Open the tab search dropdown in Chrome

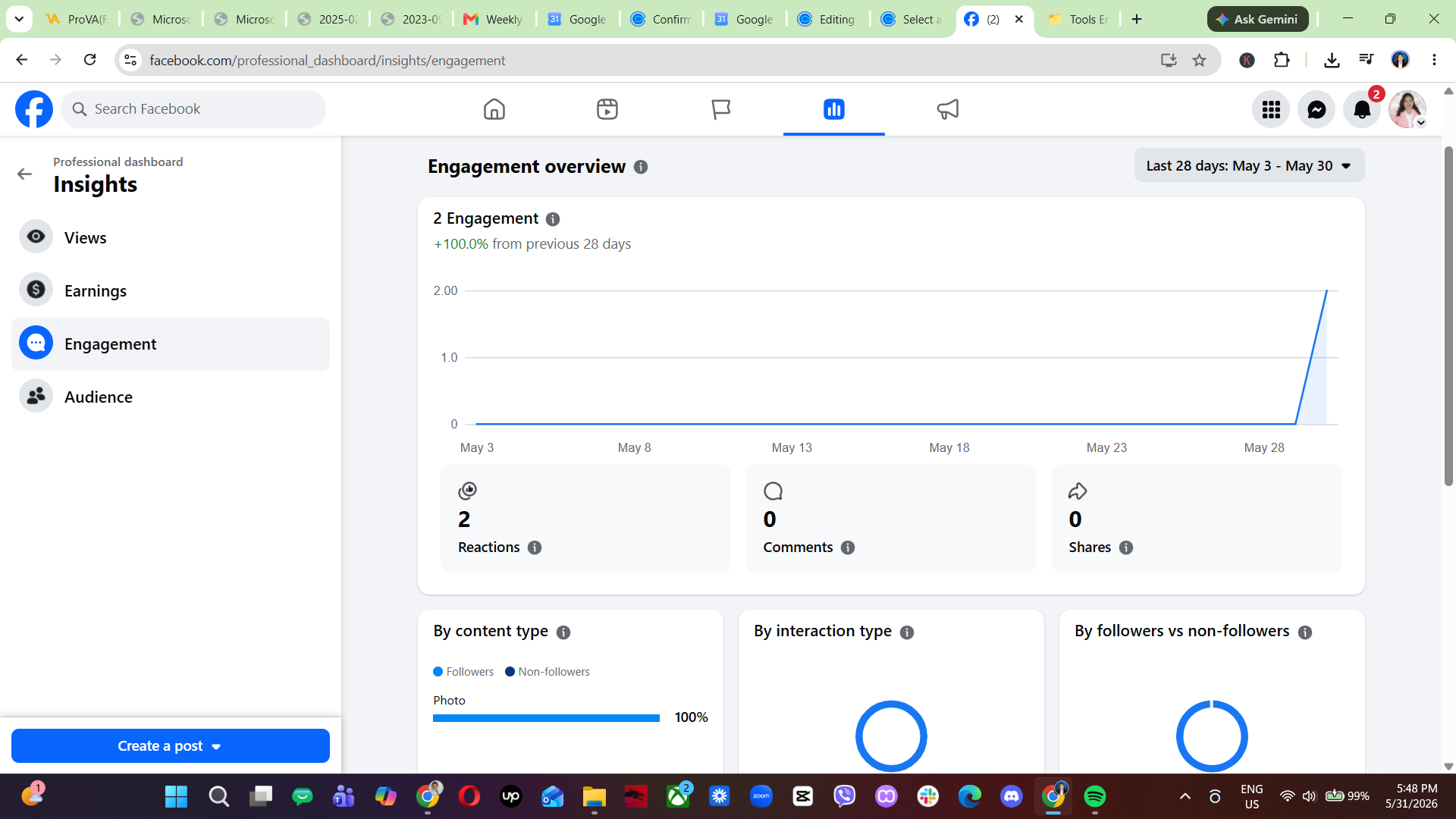coord(19,19)
